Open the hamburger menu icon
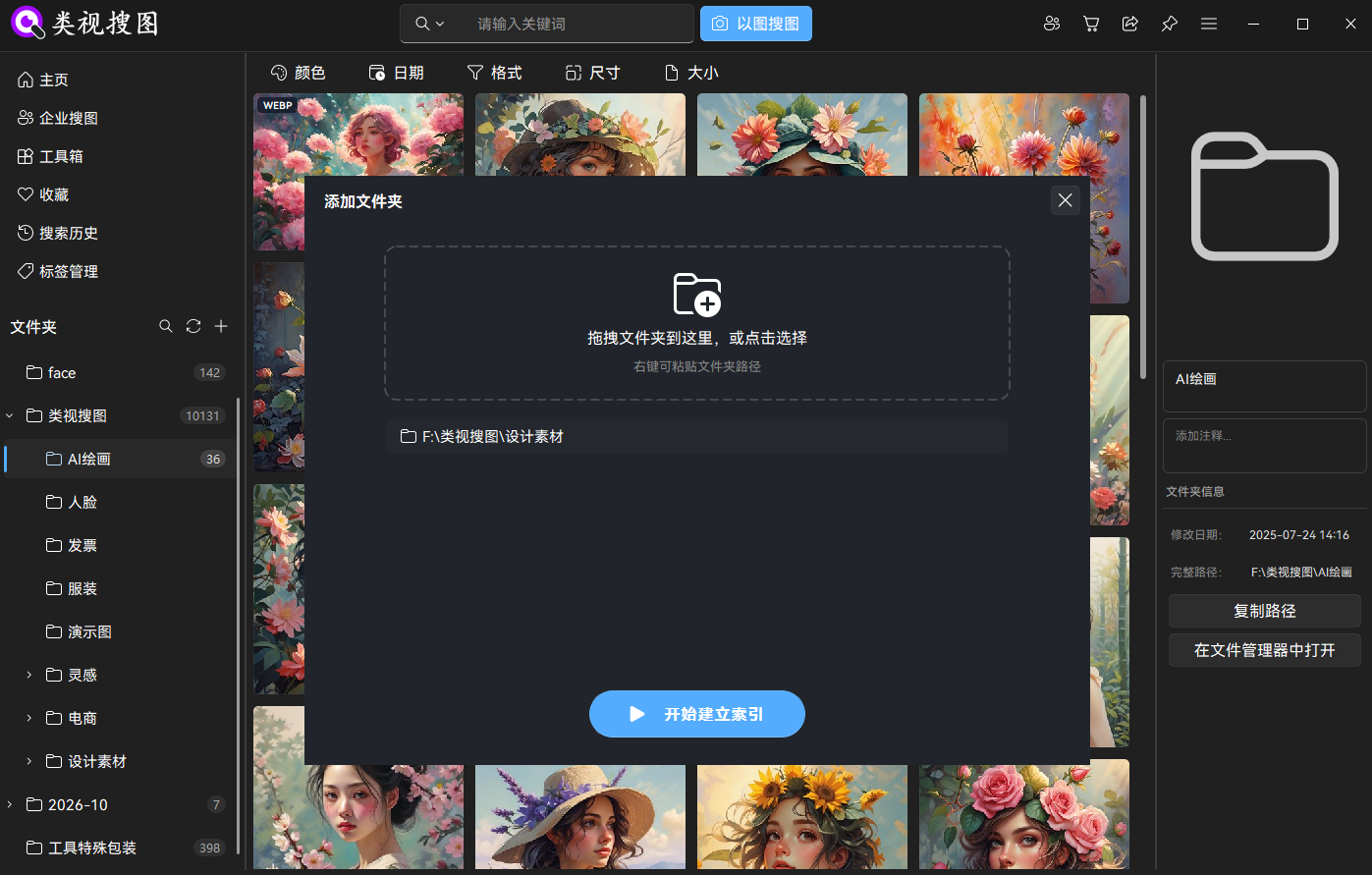This screenshot has height=875, width=1372. click(x=1209, y=24)
